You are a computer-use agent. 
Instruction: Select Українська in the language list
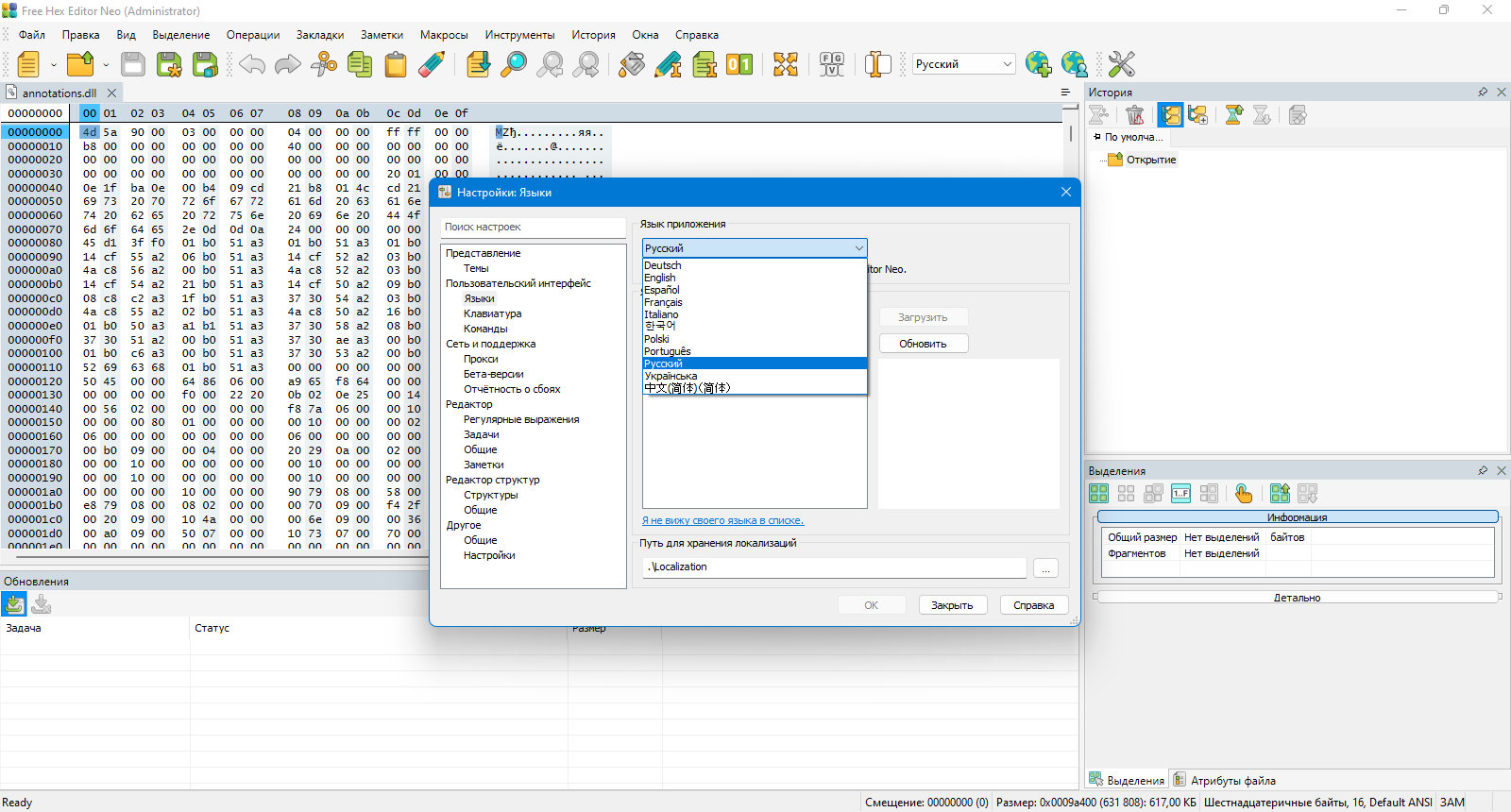point(755,376)
